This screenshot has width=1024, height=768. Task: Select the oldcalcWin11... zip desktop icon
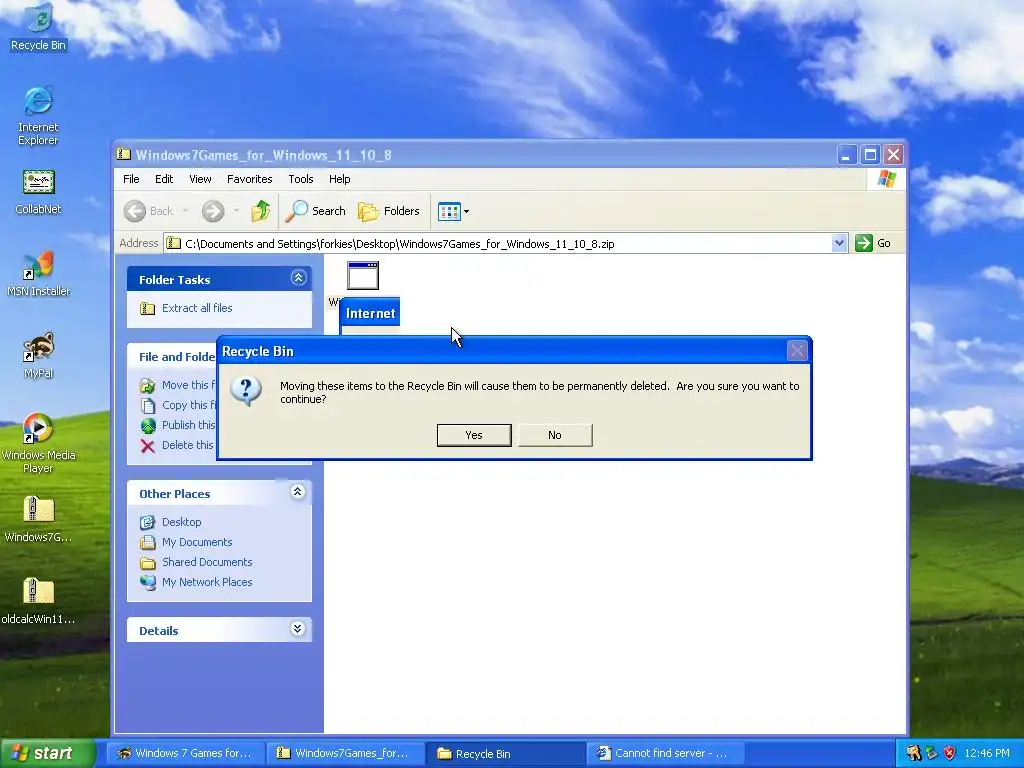click(38, 601)
